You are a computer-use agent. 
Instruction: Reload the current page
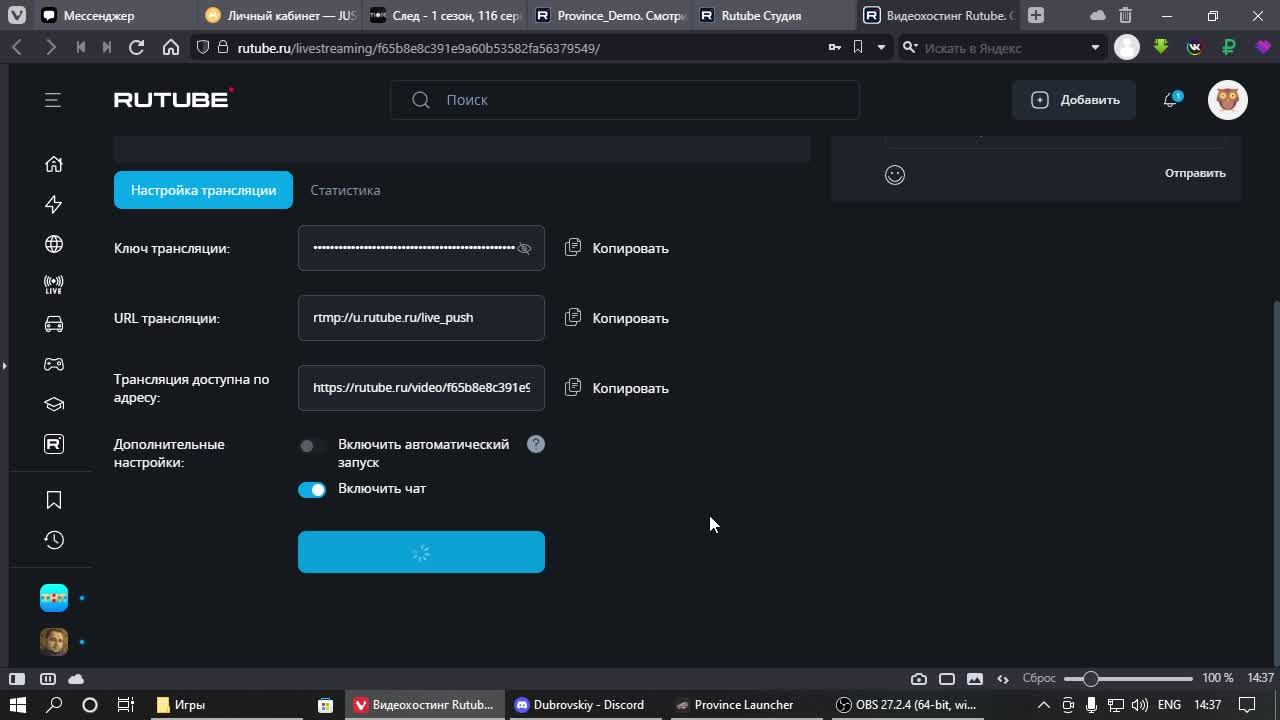(x=137, y=47)
